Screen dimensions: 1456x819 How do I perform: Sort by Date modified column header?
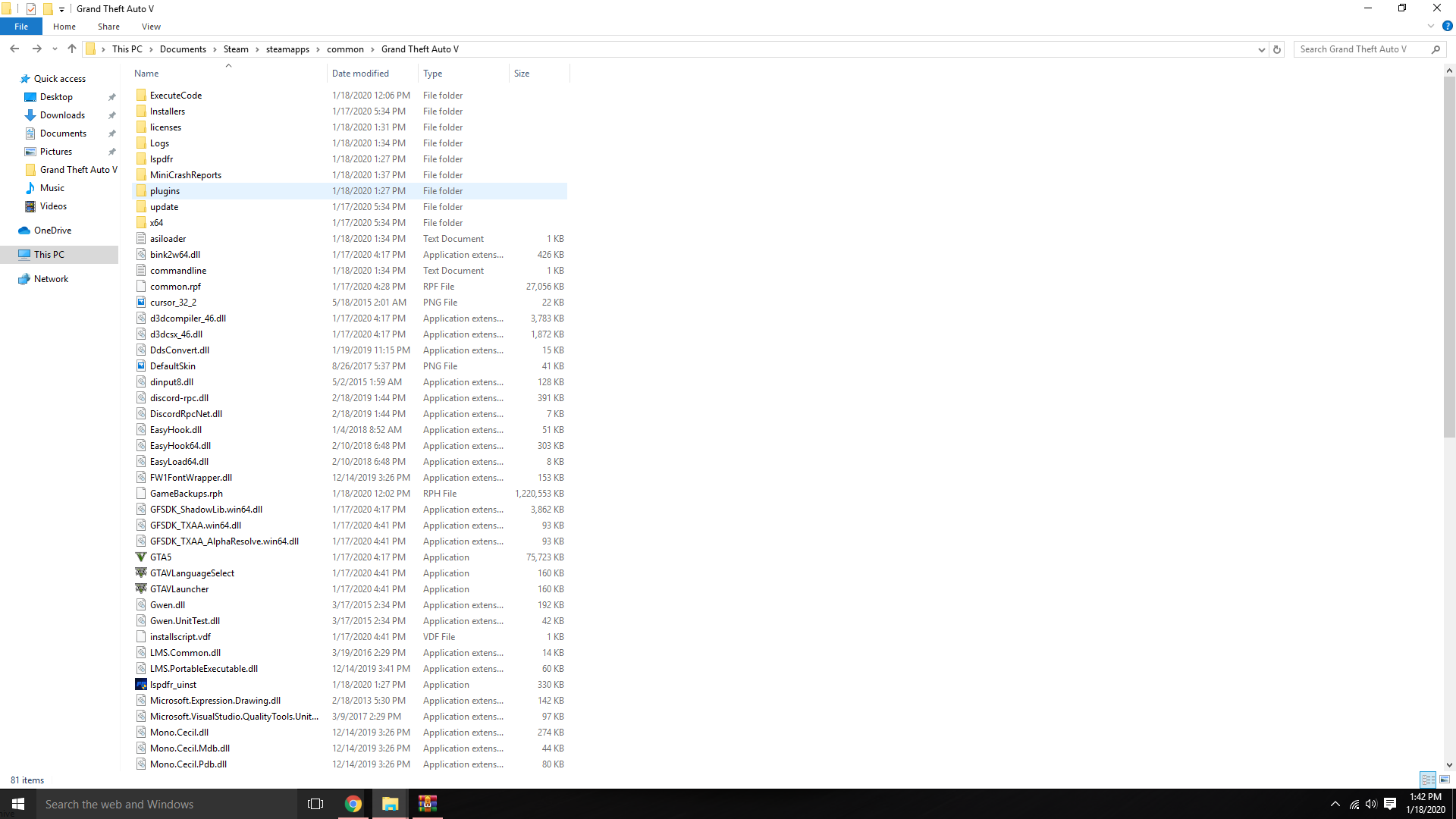tap(360, 74)
